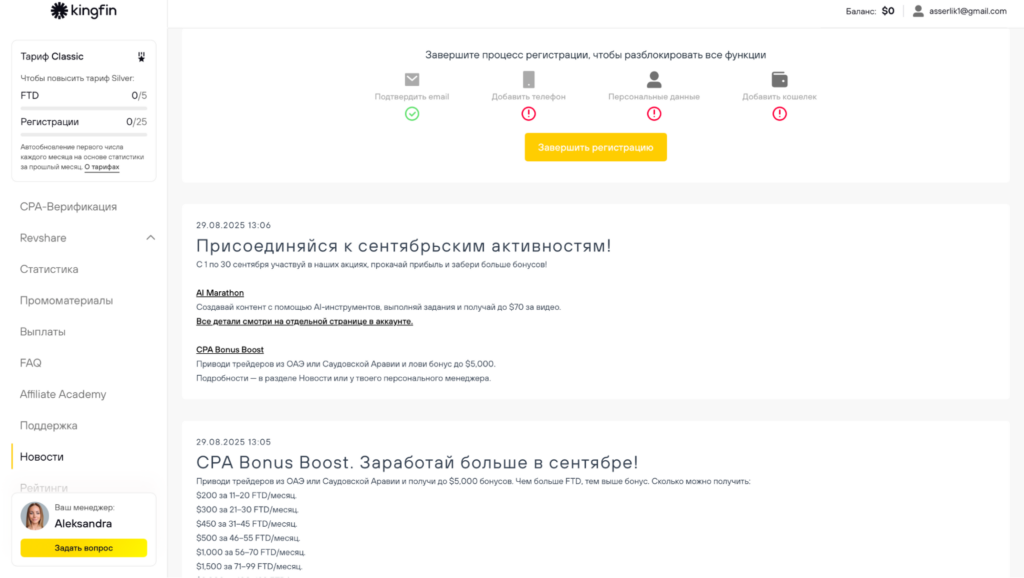
Task: Click the date 29.08.2025 13:05
Action: point(233,442)
